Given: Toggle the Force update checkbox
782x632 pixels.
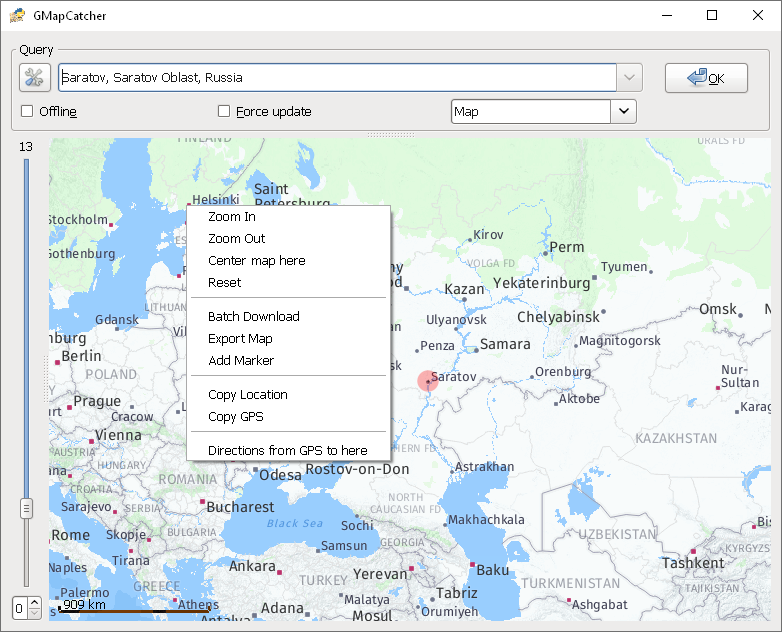Looking at the screenshot, I should click(x=224, y=111).
